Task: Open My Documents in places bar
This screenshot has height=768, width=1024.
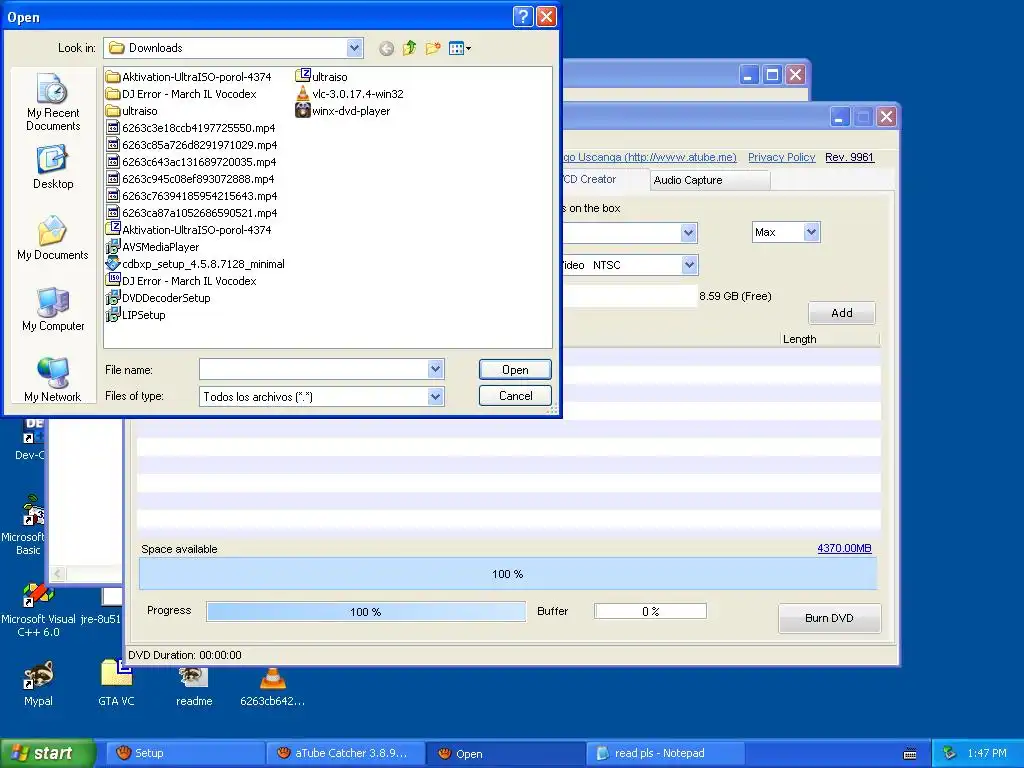Action: (x=53, y=238)
